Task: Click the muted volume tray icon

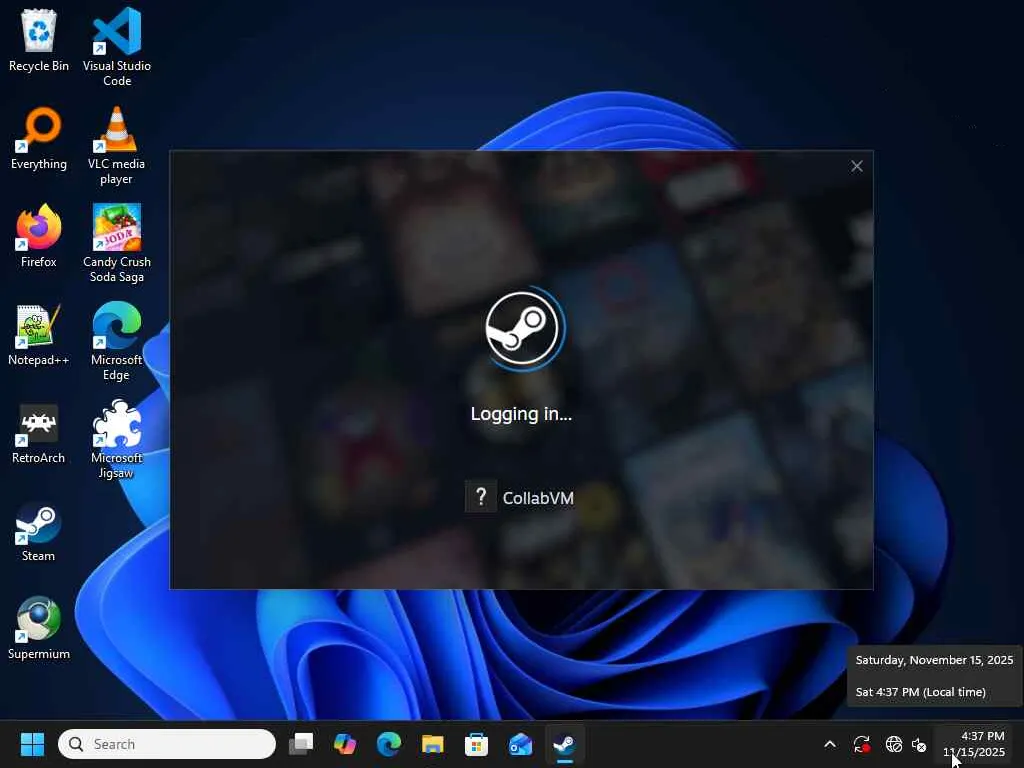Action: click(x=919, y=744)
